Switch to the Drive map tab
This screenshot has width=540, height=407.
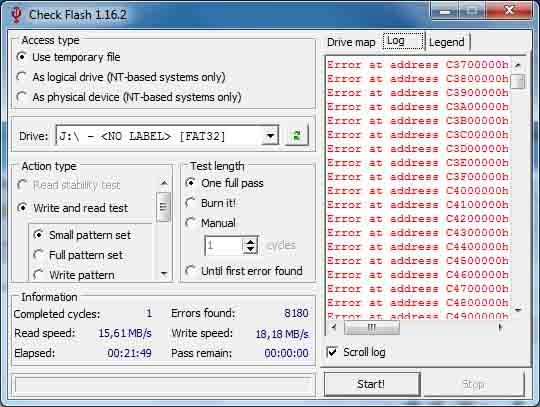351,42
